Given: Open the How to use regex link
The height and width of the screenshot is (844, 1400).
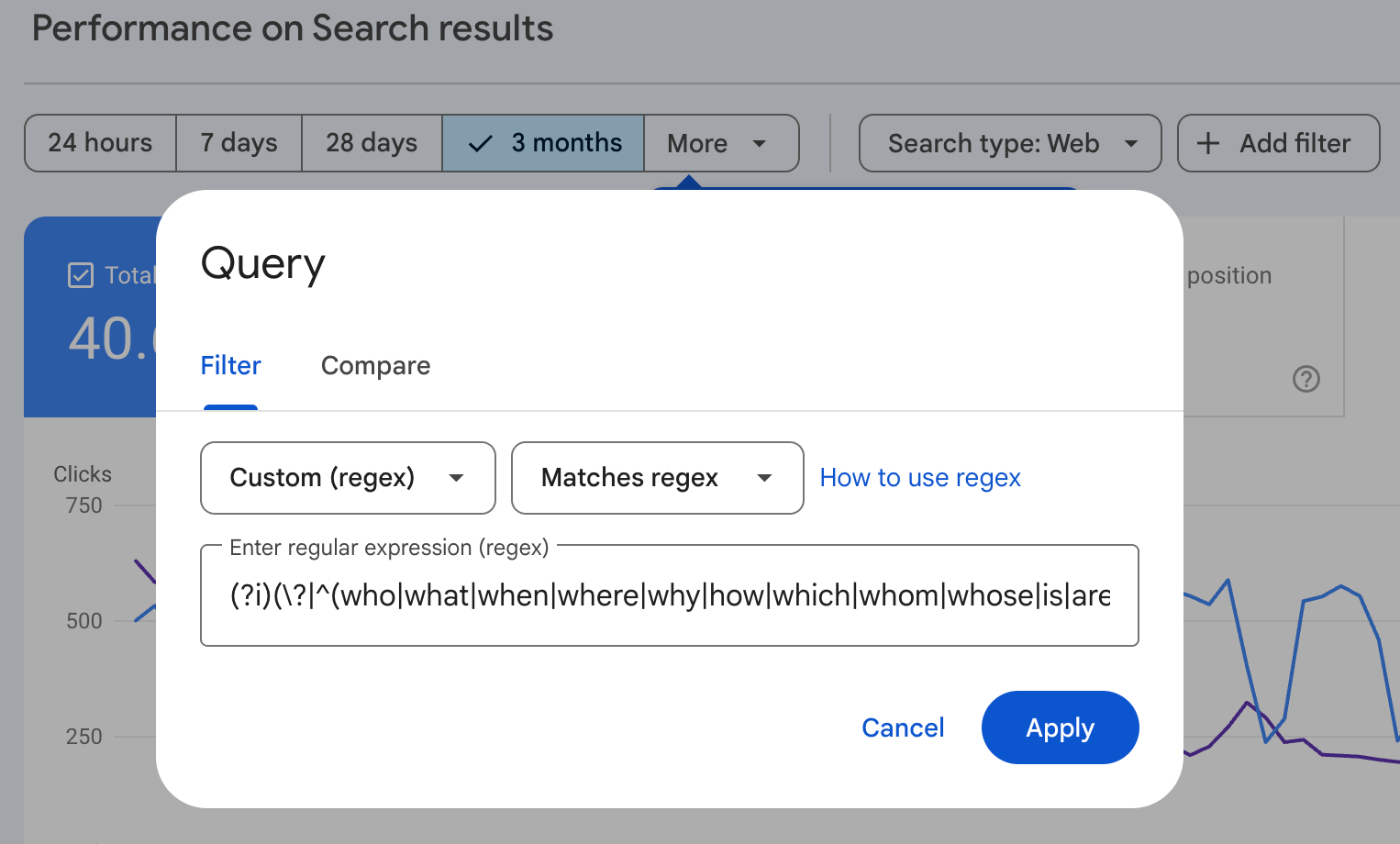Looking at the screenshot, I should point(919,477).
